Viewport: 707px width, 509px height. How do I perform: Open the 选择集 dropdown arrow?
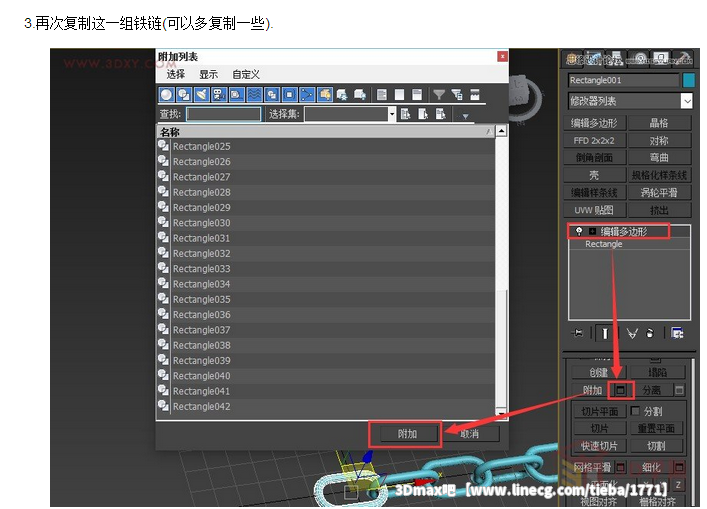392,114
